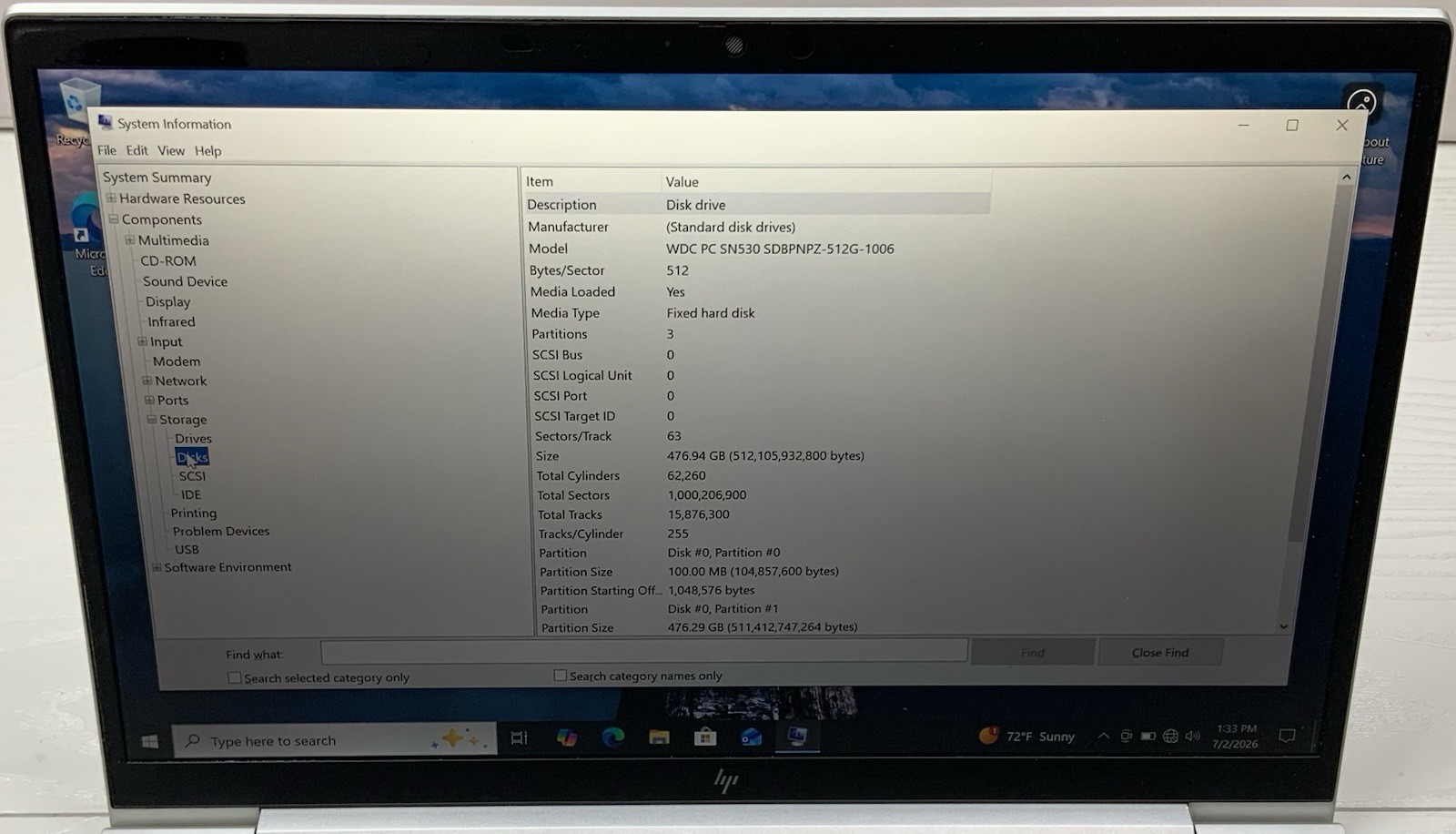Select the Total Sectors row

(763, 495)
